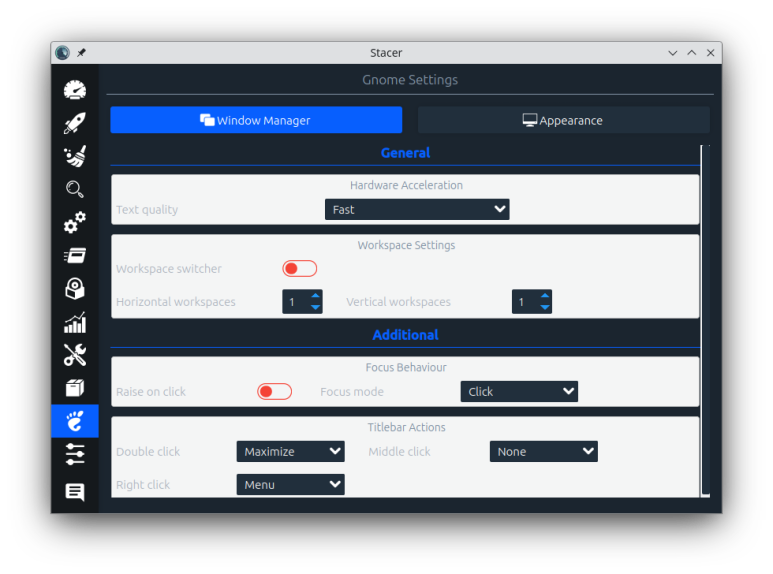773x574 pixels.
Task: Open Processes sidebar icon
Action: pyautogui.click(x=75, y=255)
